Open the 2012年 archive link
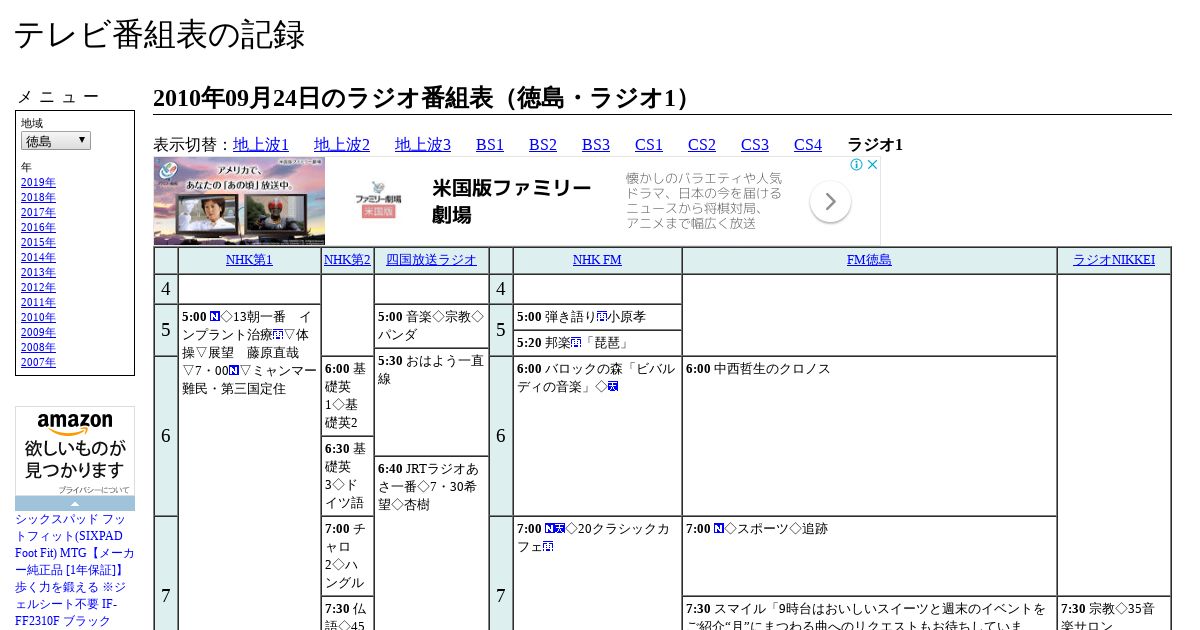The width and height of the screenshot is (1200, 630). pos(38,287)
